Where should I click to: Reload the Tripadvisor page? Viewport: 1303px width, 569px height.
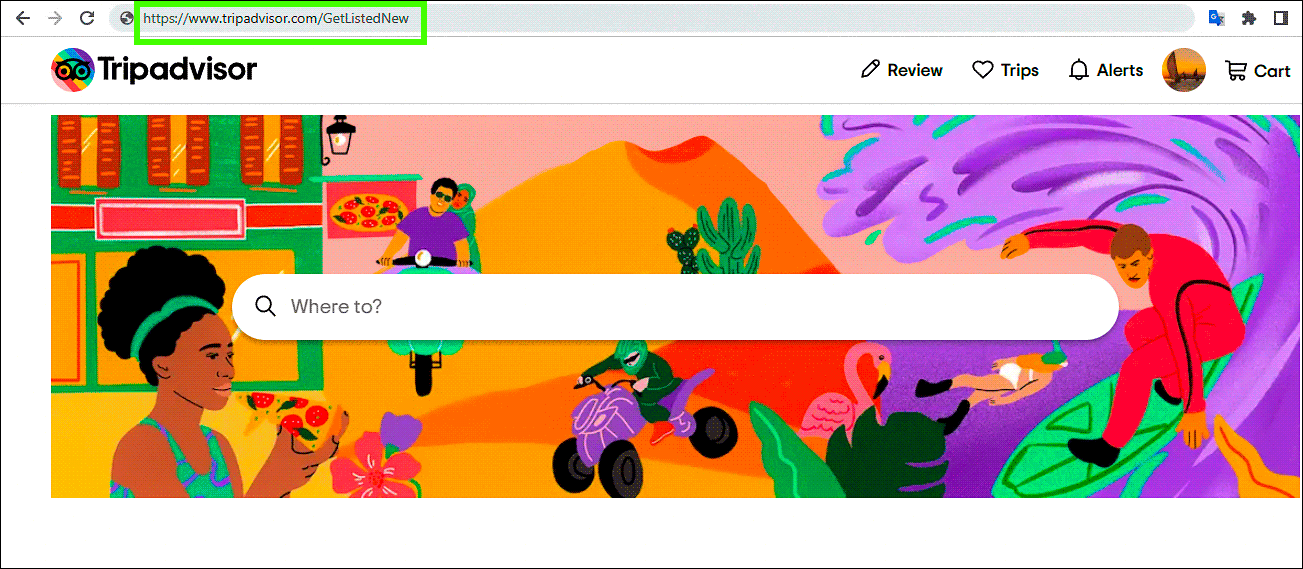[x=87, y=18]
